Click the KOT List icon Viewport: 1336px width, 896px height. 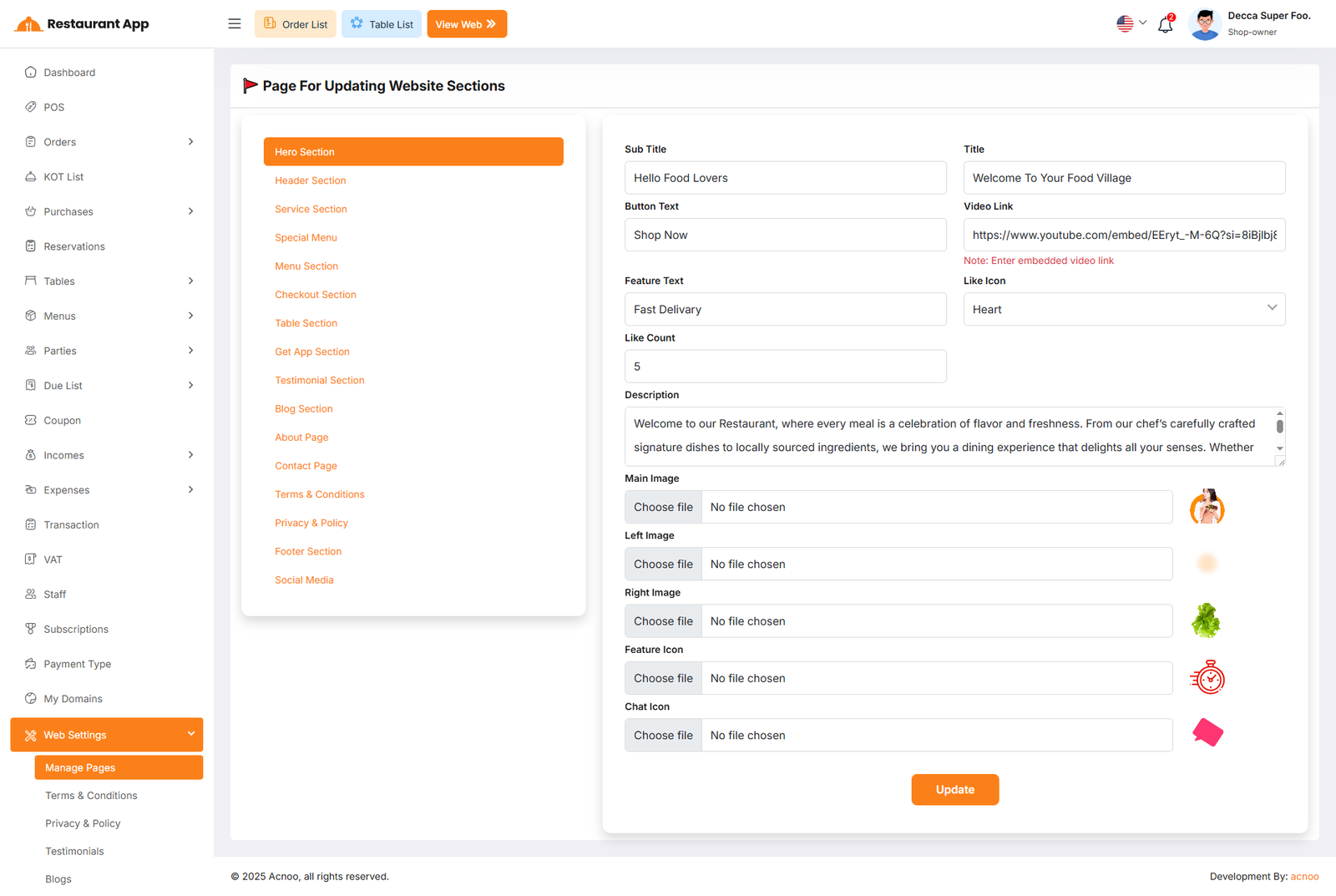click(x=31, y=177)
